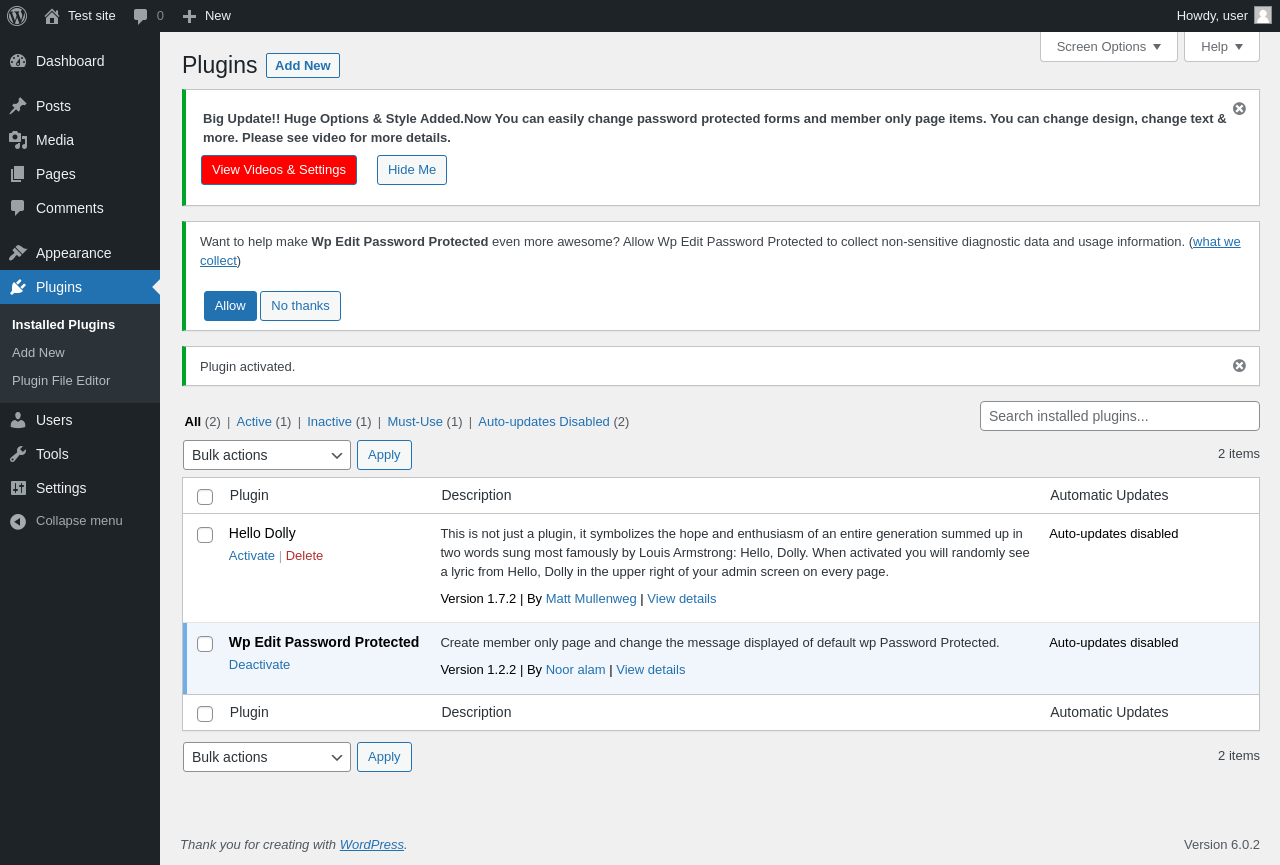
Task: Click the plus New icon in admin bar
Action: point(189,16)
